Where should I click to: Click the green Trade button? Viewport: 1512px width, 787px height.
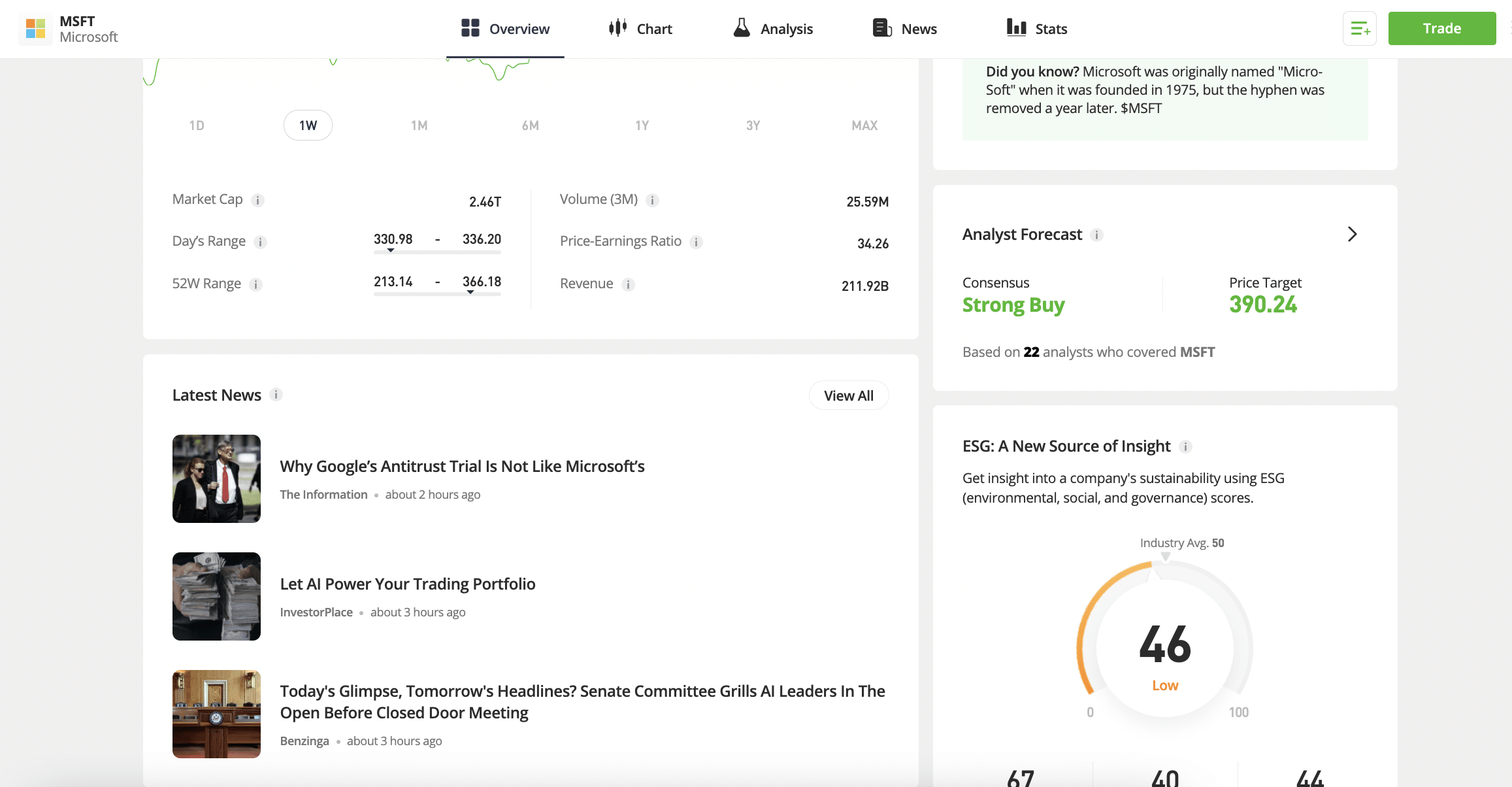pos(1441,29)
